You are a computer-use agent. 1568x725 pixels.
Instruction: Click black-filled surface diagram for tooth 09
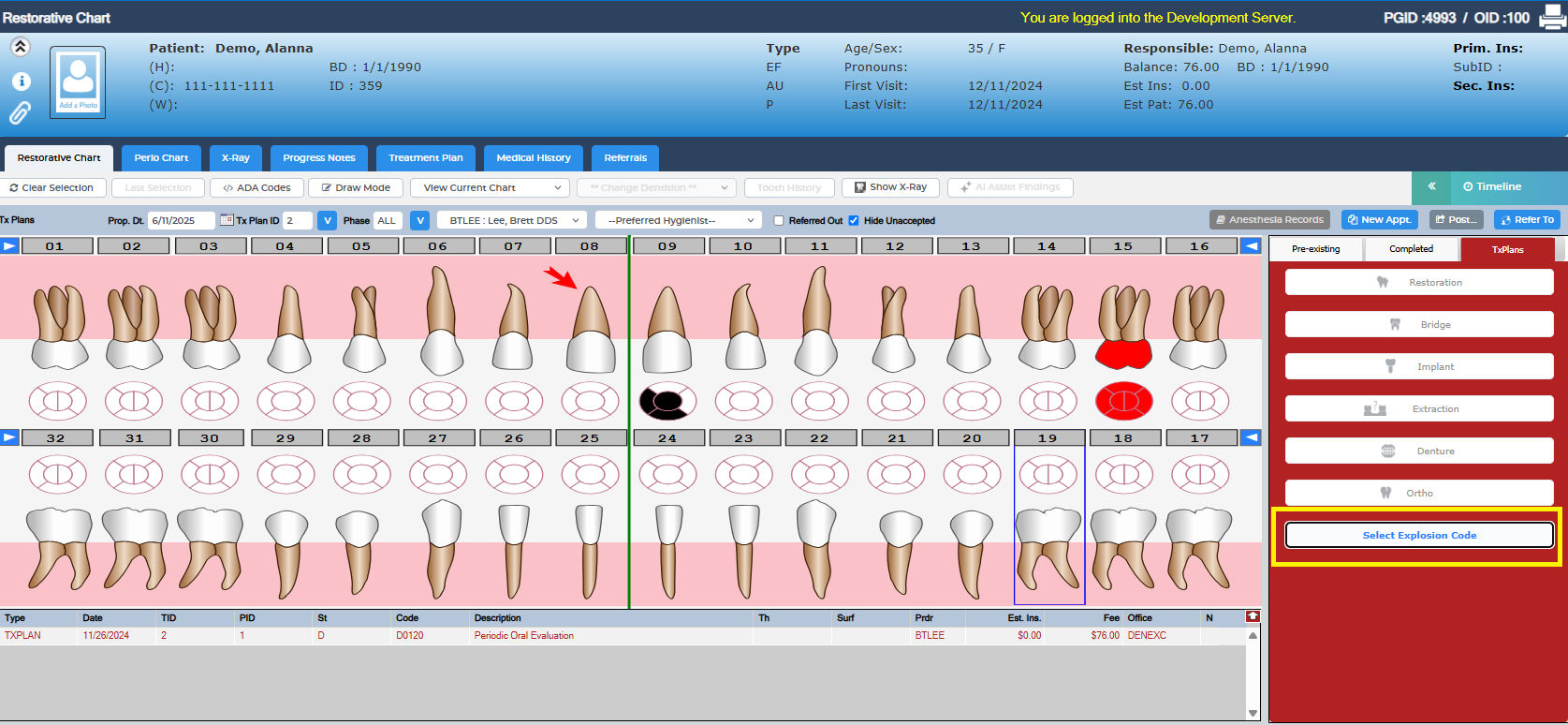(x=667, y=402)
